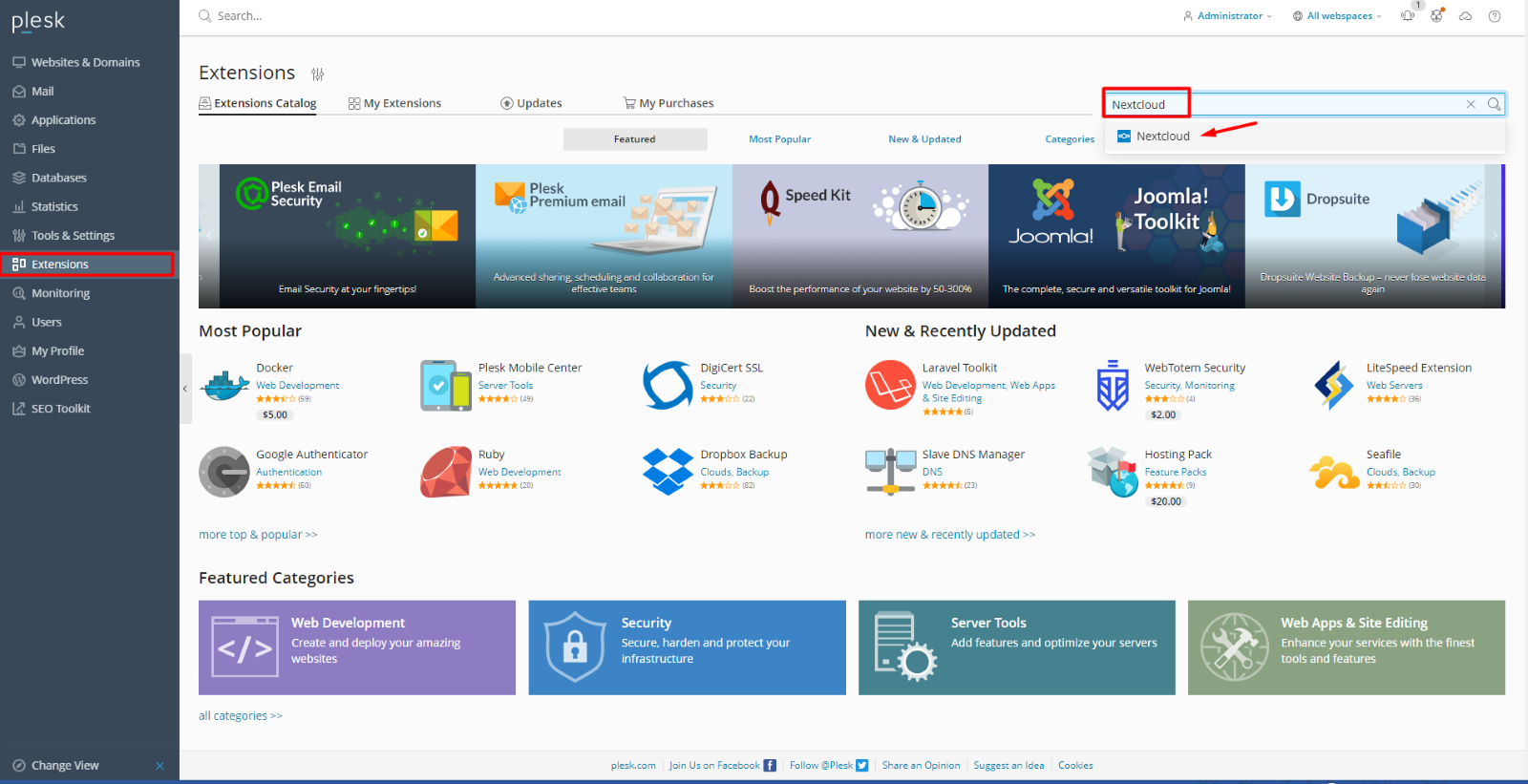Open more new & recently updated link

tap(950, 535)
